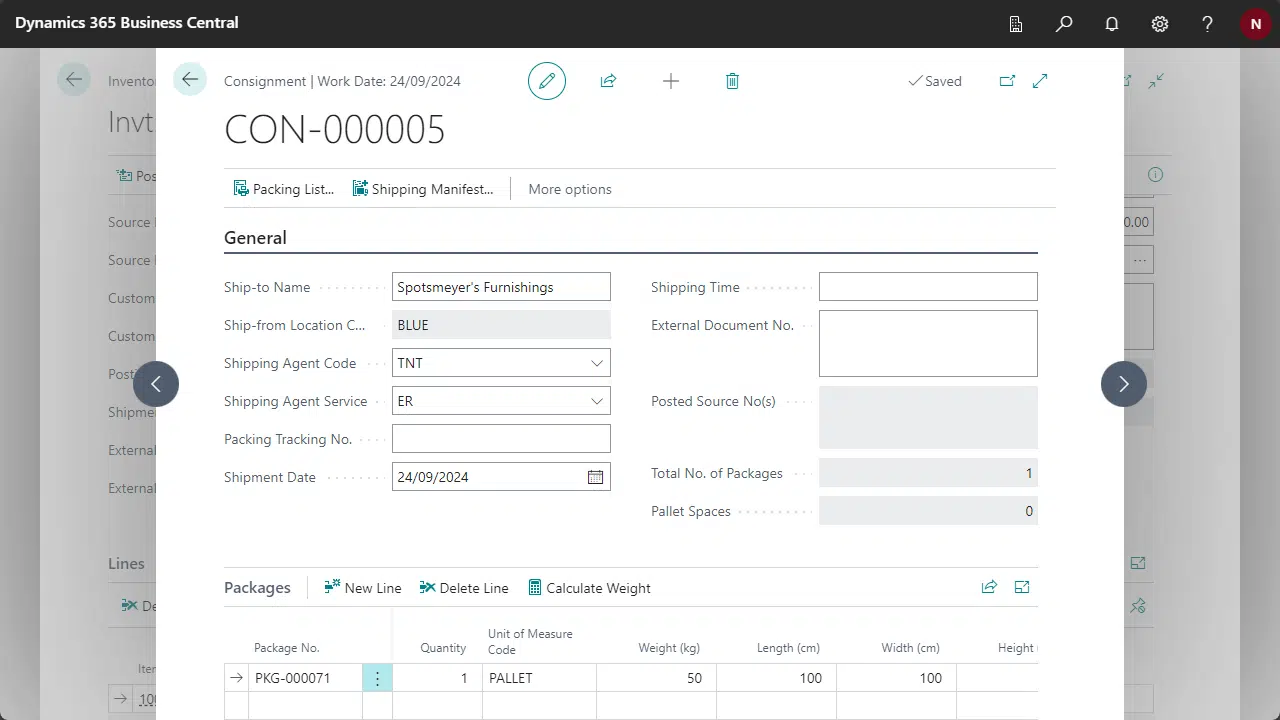Click the Pallet Spaces value 0
The image size is (1280, 720).
coord(928,511)
